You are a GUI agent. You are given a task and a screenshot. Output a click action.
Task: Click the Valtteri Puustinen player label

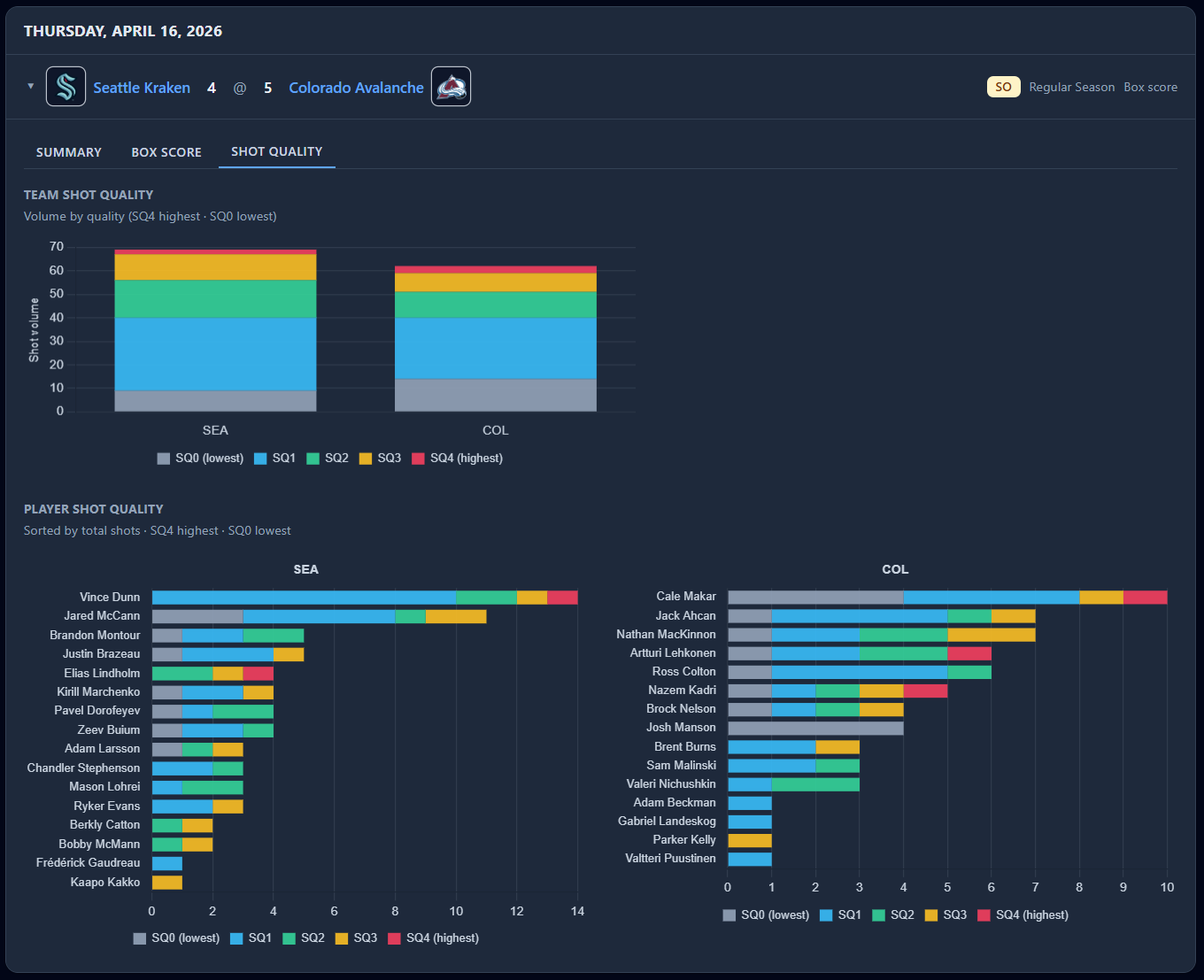click(670, 858)
